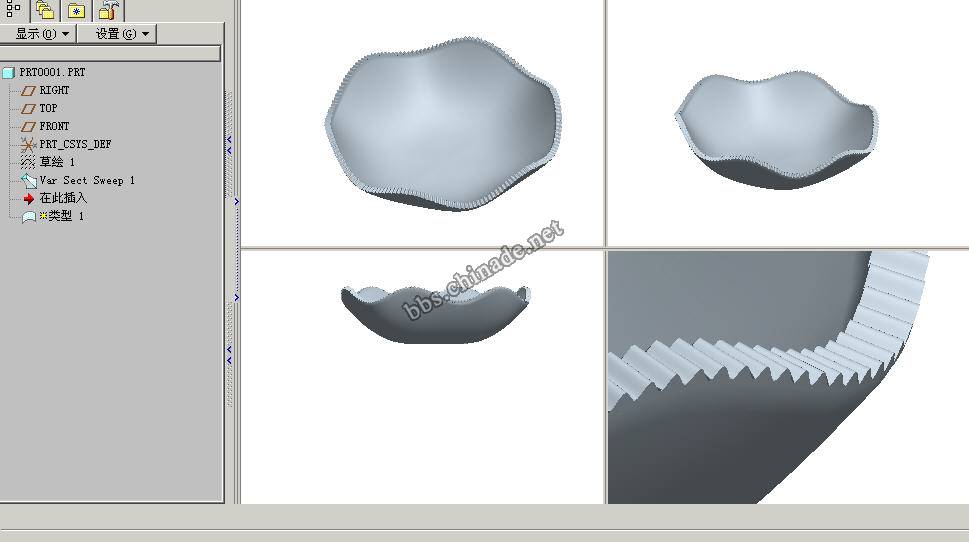Select the 草绘 1 sketch icon

(x=28, y=162)
